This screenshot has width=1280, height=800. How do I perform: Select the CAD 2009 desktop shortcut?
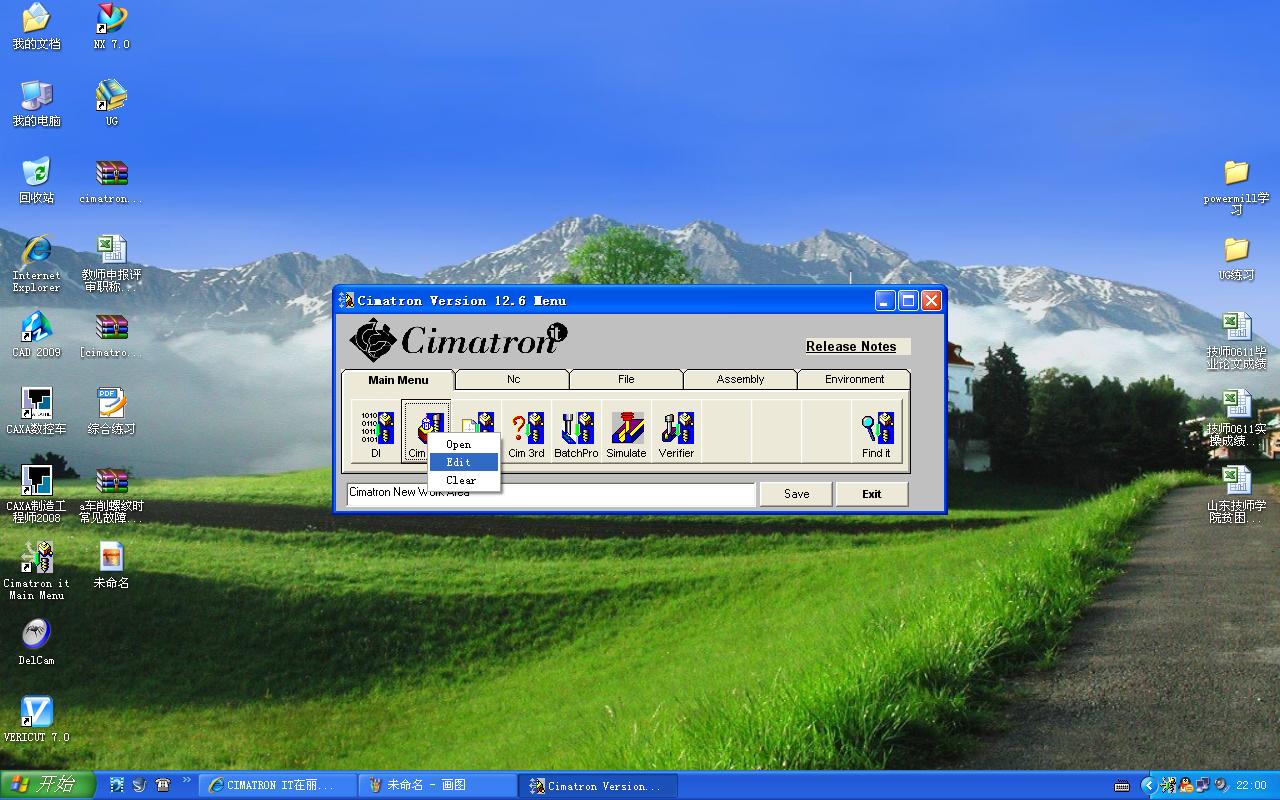coord(36,334)
